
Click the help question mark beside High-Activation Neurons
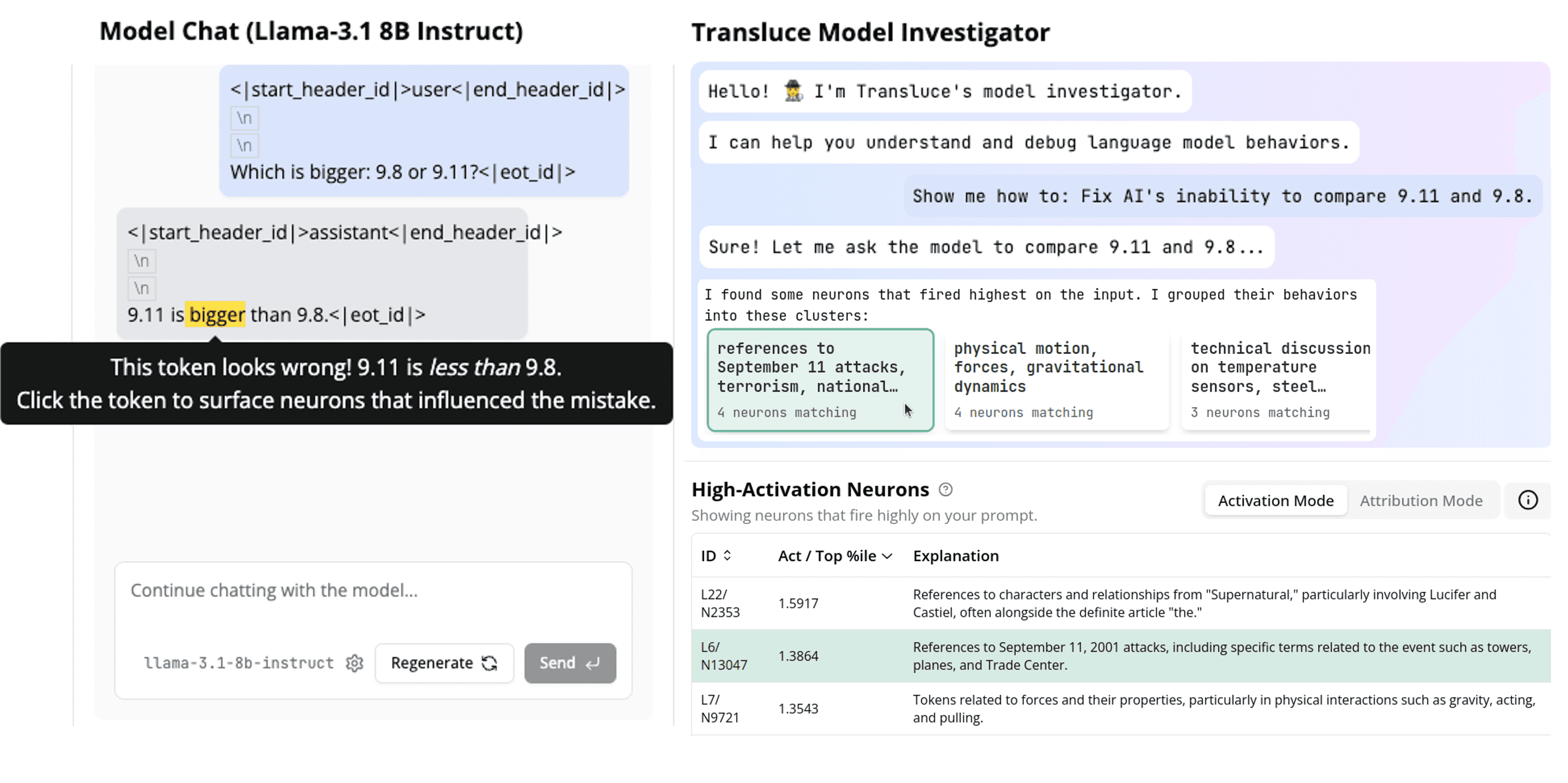point(945,490)
